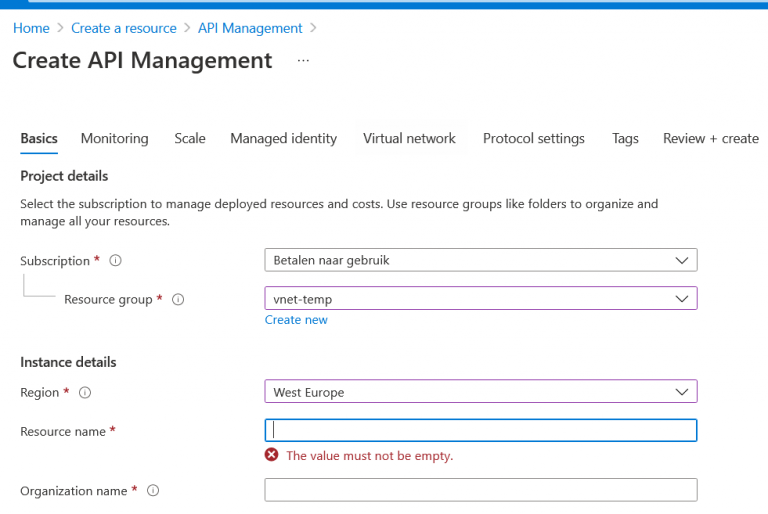This screenshot has height=514, width=768.
Task: Focus the Organization name input field
Action: (480, 490)
